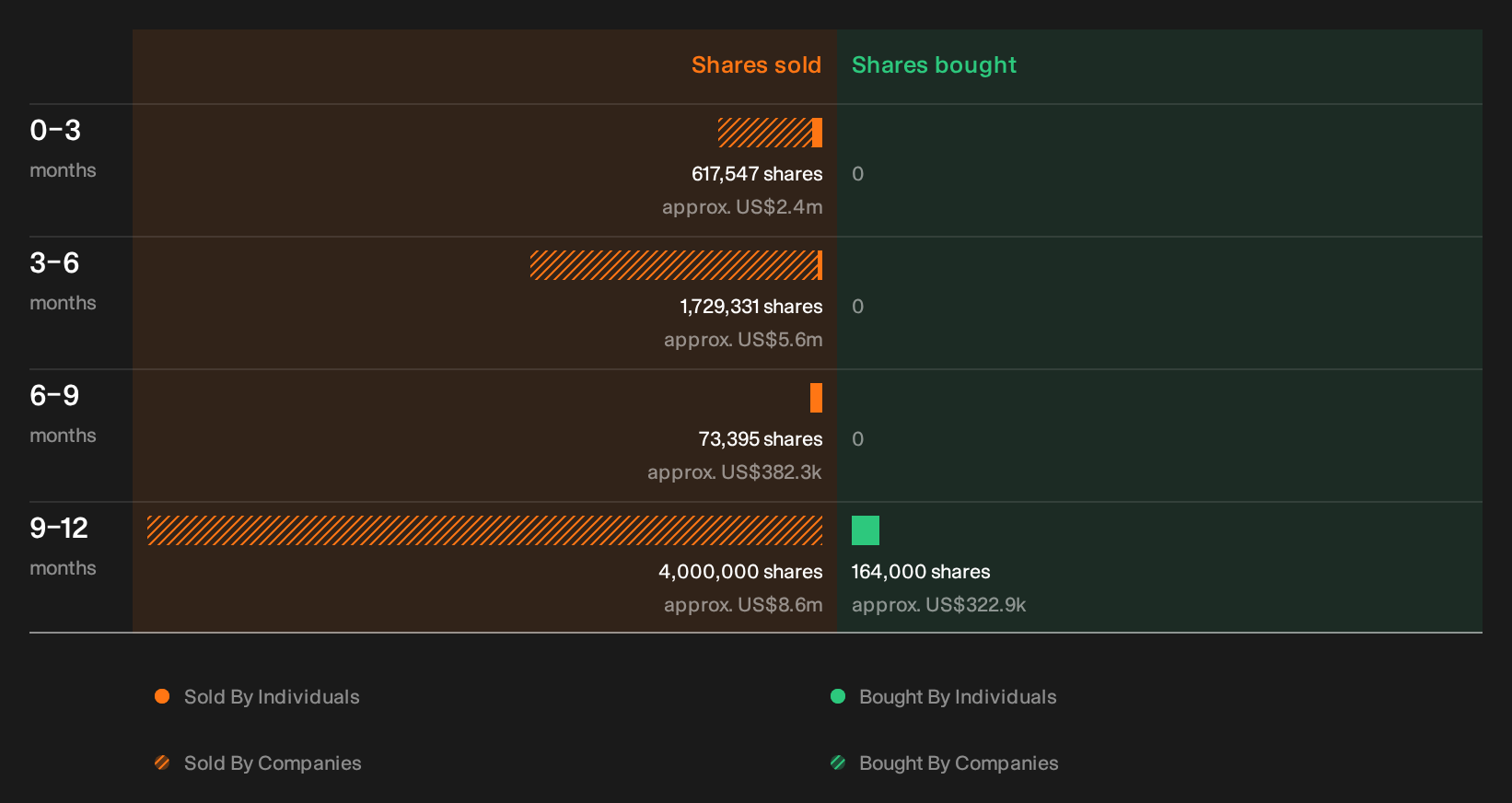Select the Bought By Companies legend label
Viewport: 1512px width, 803px height.
[959, 763]
